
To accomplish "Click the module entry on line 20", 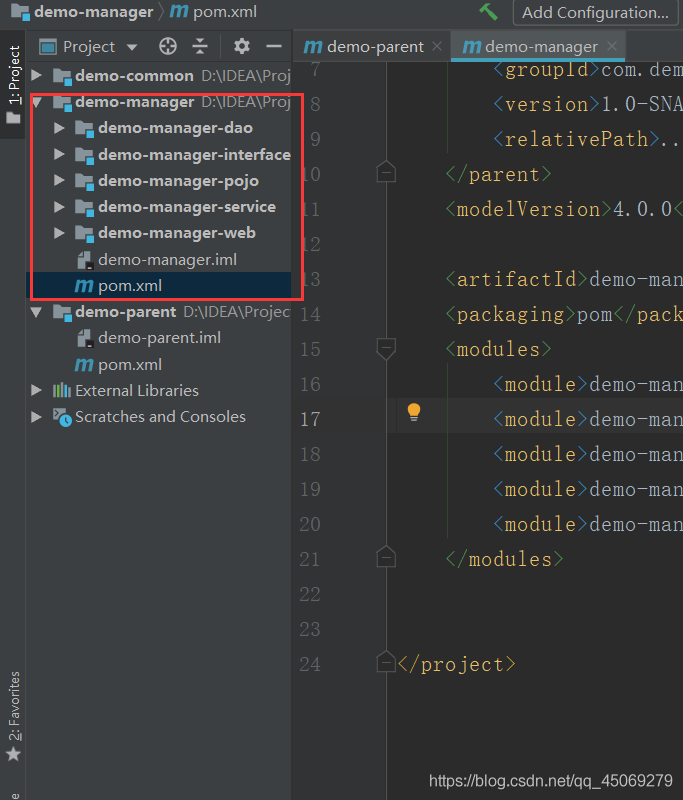I will 588,524.
